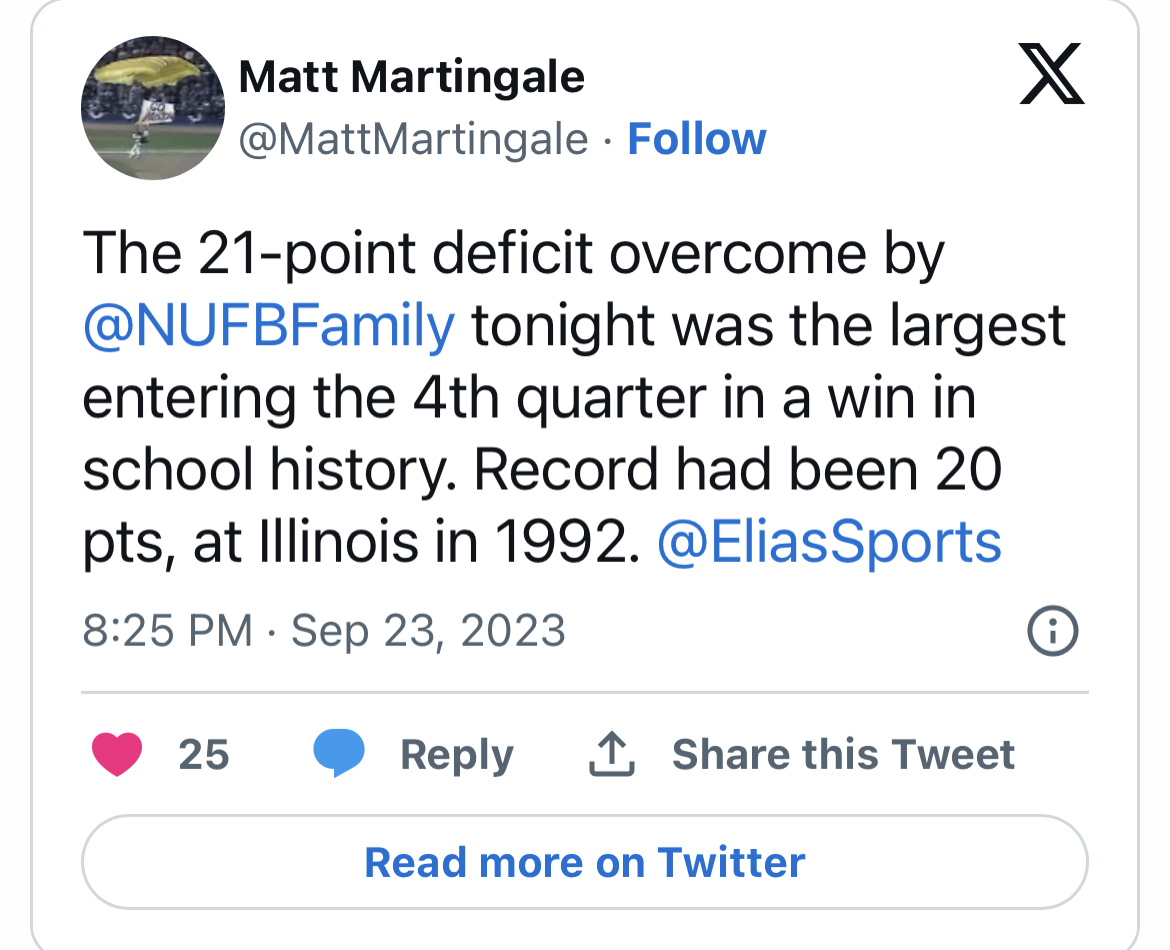
Task: Open the @MattMartingale handle link
Action: coord(413,139)
